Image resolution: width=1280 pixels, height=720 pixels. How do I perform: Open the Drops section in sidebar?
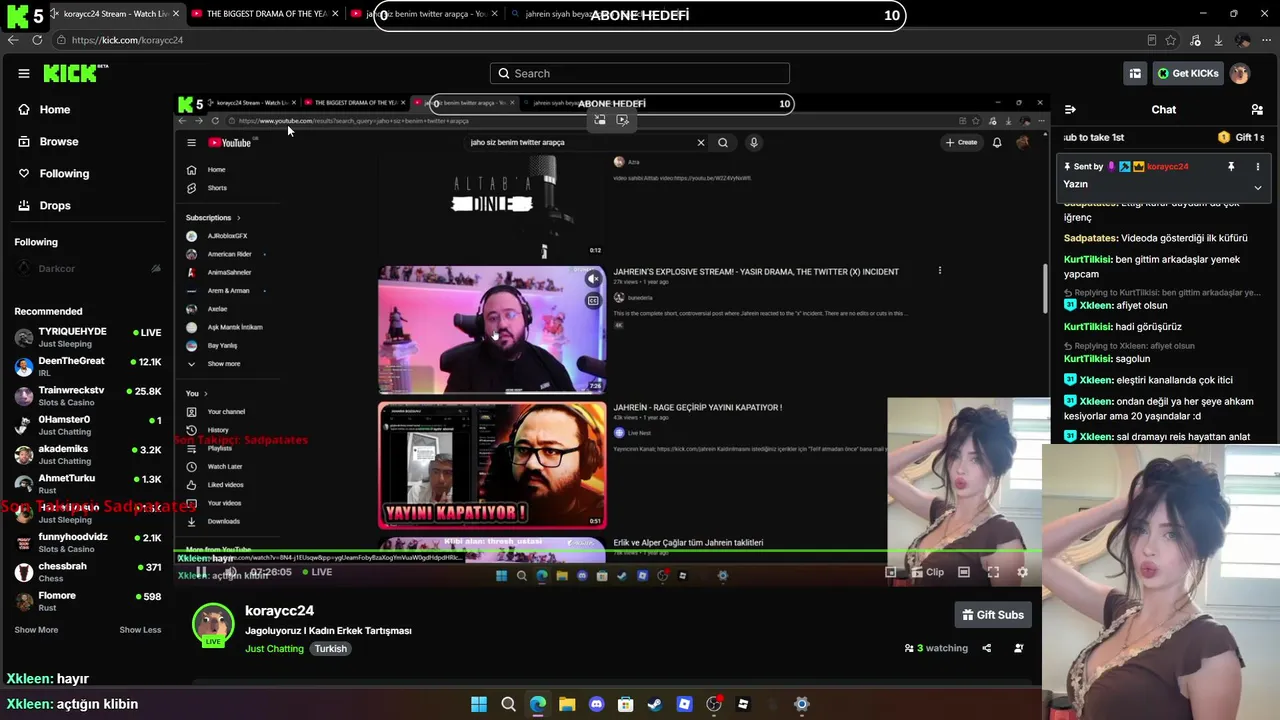pyautogui.click(x=55, y=205)
